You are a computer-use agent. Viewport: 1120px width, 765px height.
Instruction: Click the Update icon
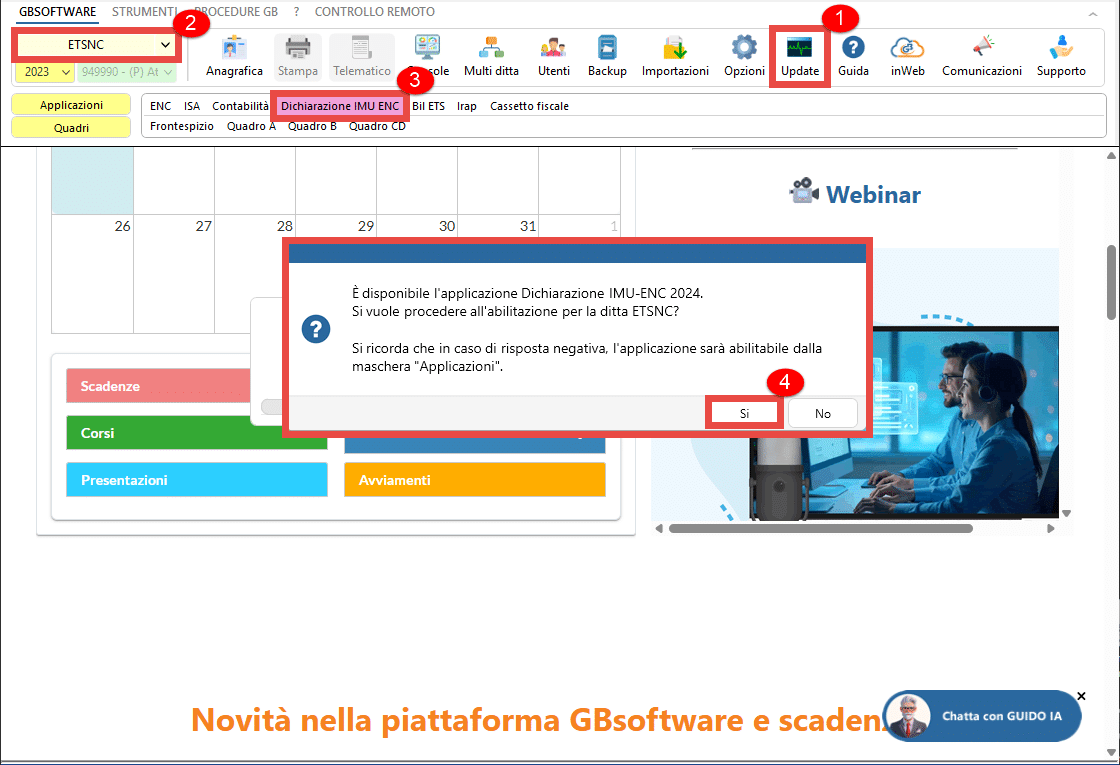[x=800, y=56]
